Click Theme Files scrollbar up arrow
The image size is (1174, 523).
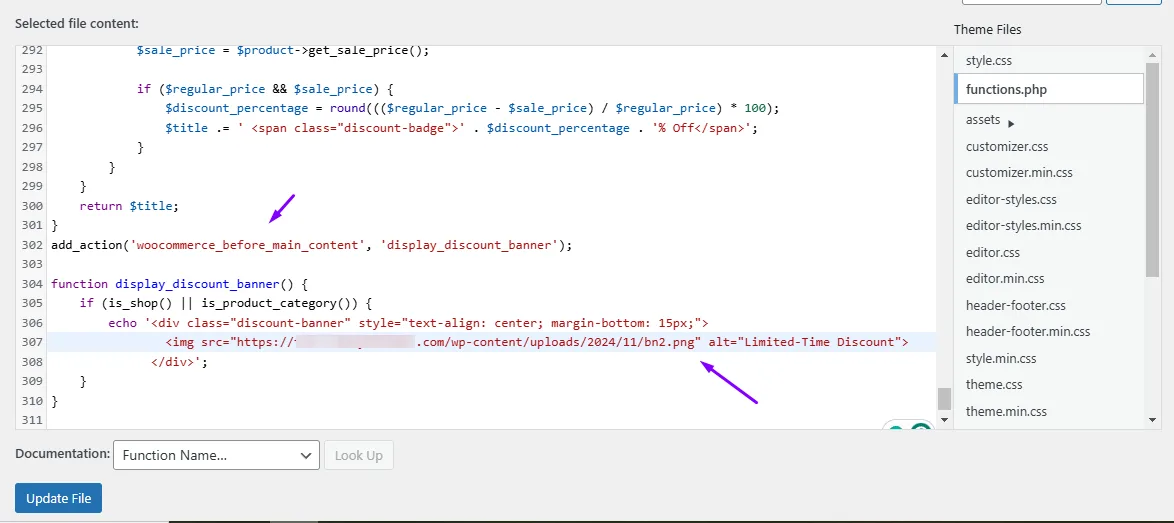click(x=1153, y=54)
